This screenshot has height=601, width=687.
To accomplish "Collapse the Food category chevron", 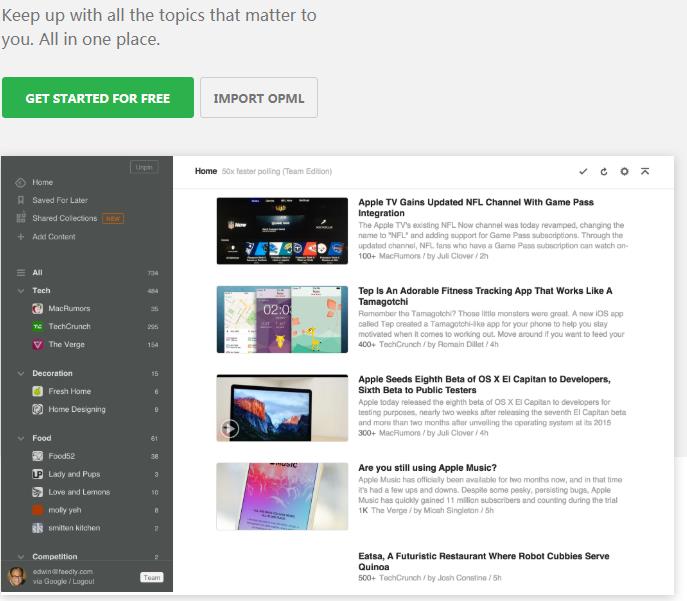I will 21,438.
